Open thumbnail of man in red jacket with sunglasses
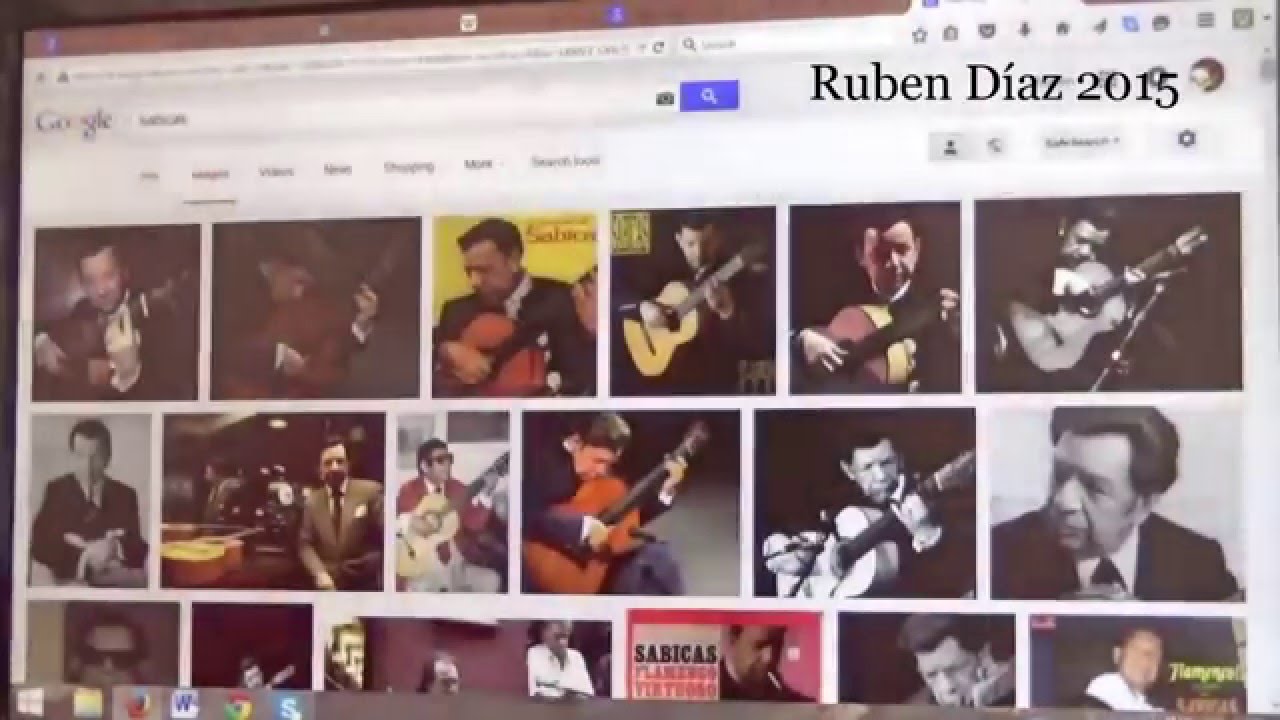Image resolution: width=1280 pixels, height=720 pixels. [452, 503]
